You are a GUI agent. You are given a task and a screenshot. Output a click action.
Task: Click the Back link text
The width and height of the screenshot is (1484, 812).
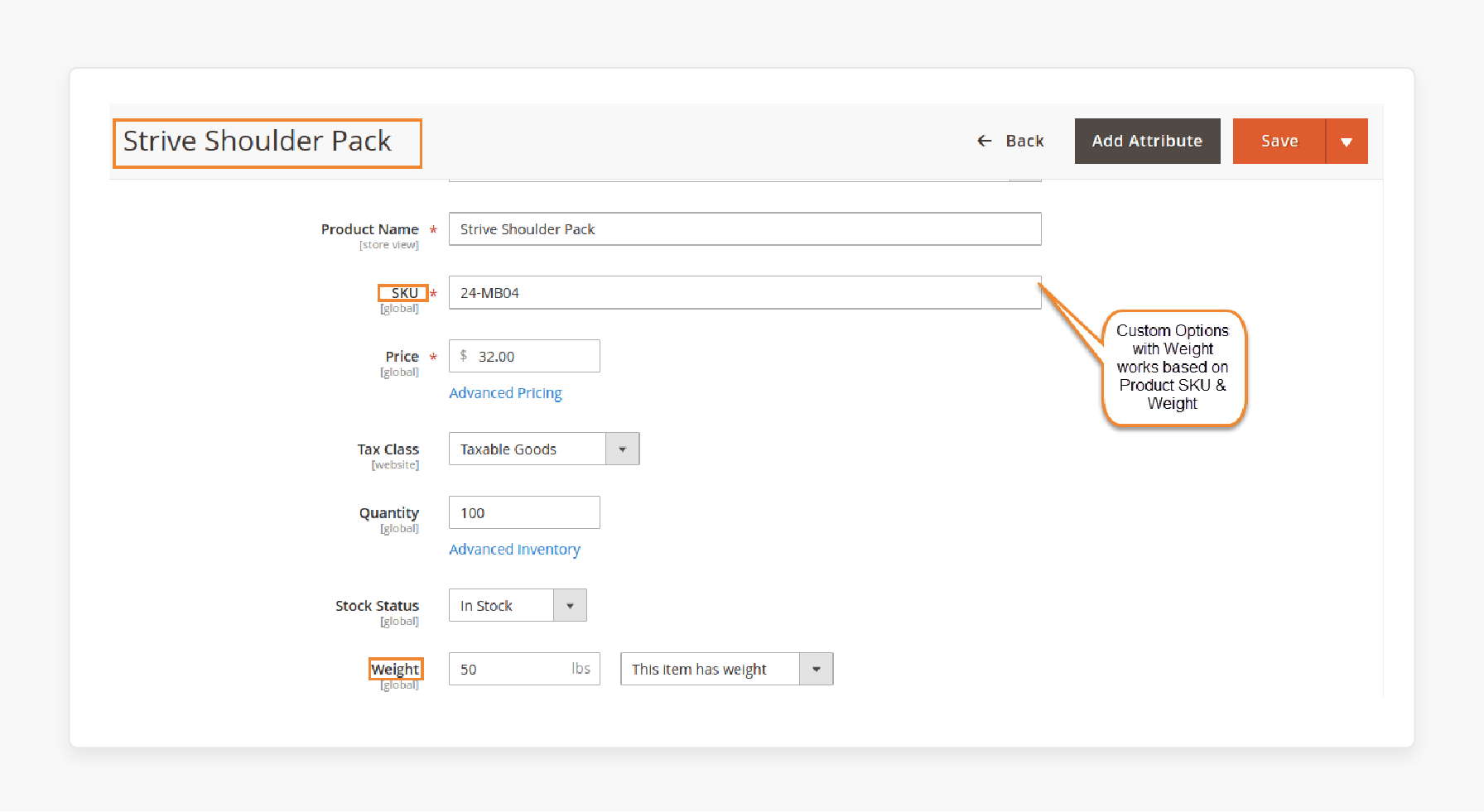click(x=1024, y=141)
